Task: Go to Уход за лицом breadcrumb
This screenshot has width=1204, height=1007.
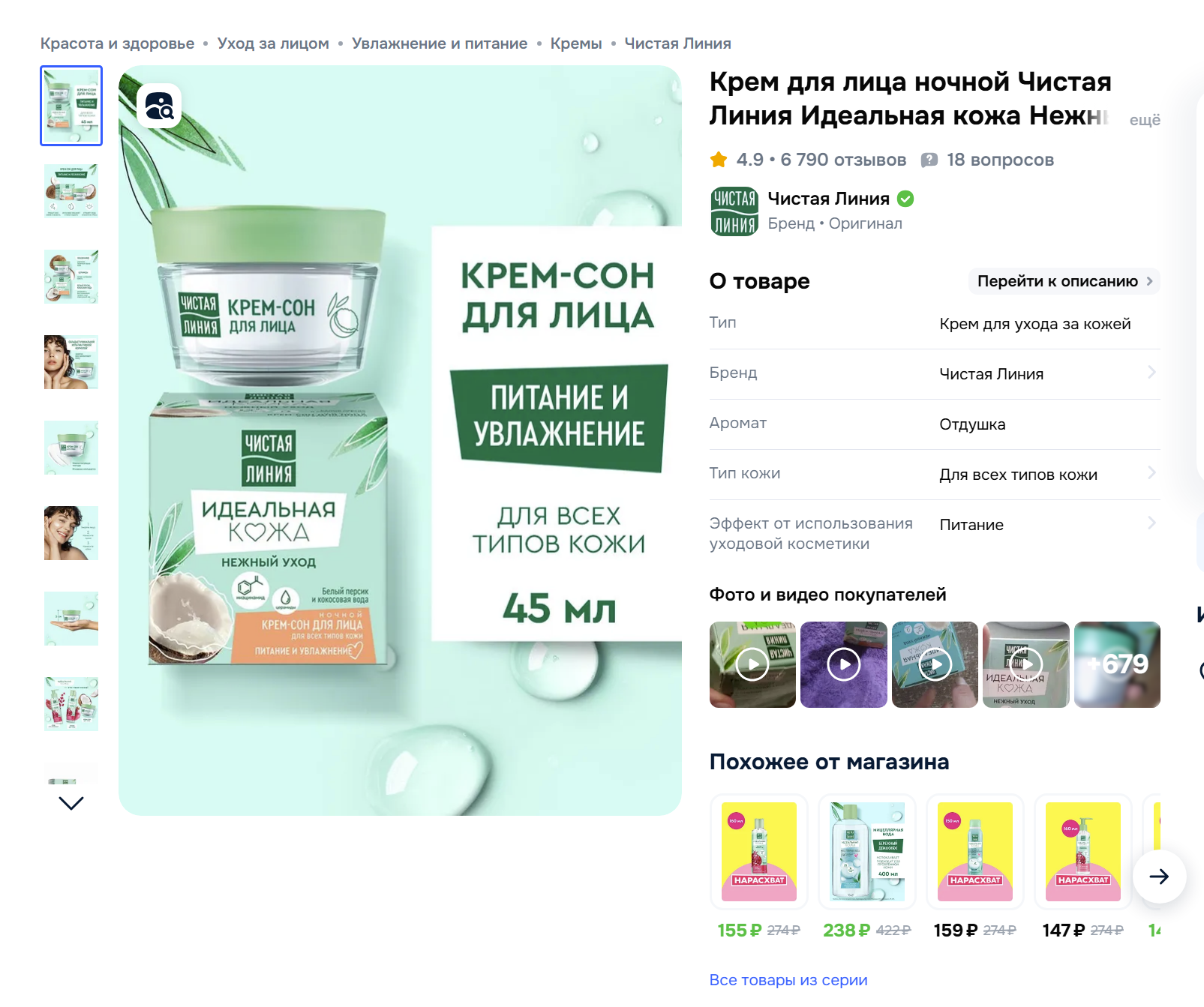Action: point(273,43)
